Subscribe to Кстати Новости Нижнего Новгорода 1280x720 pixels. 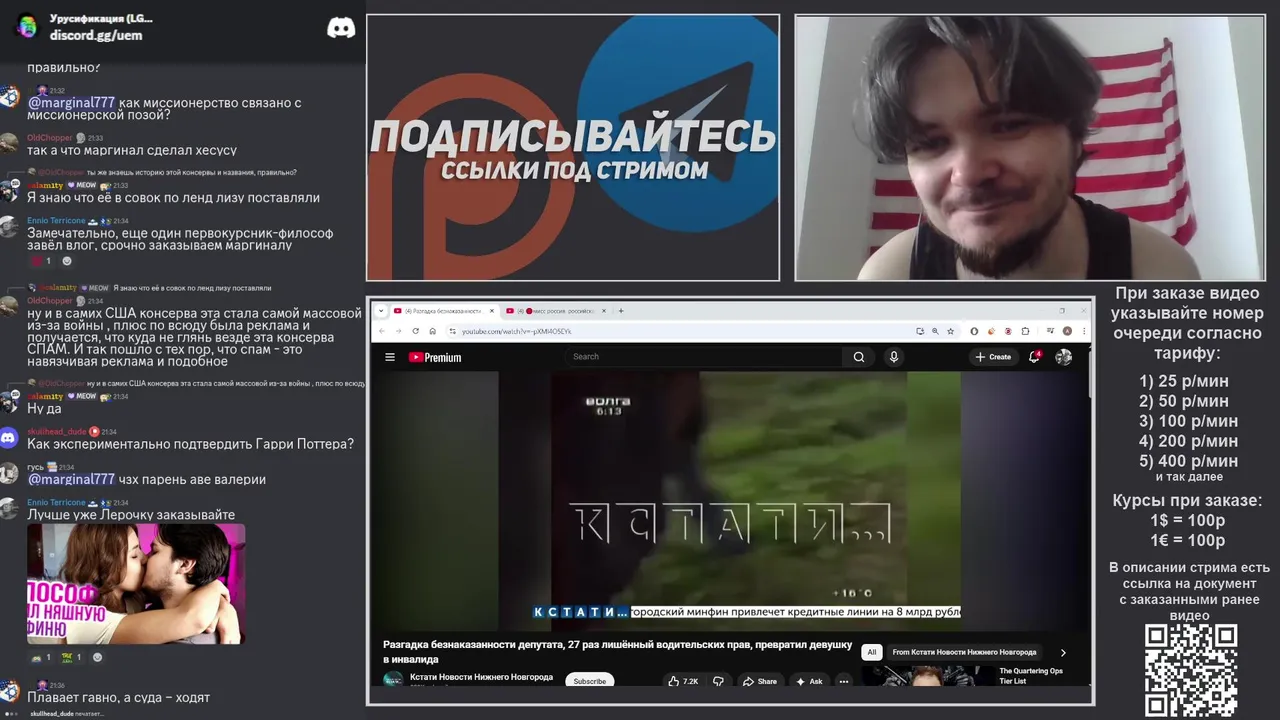click(x=590, y=681)
